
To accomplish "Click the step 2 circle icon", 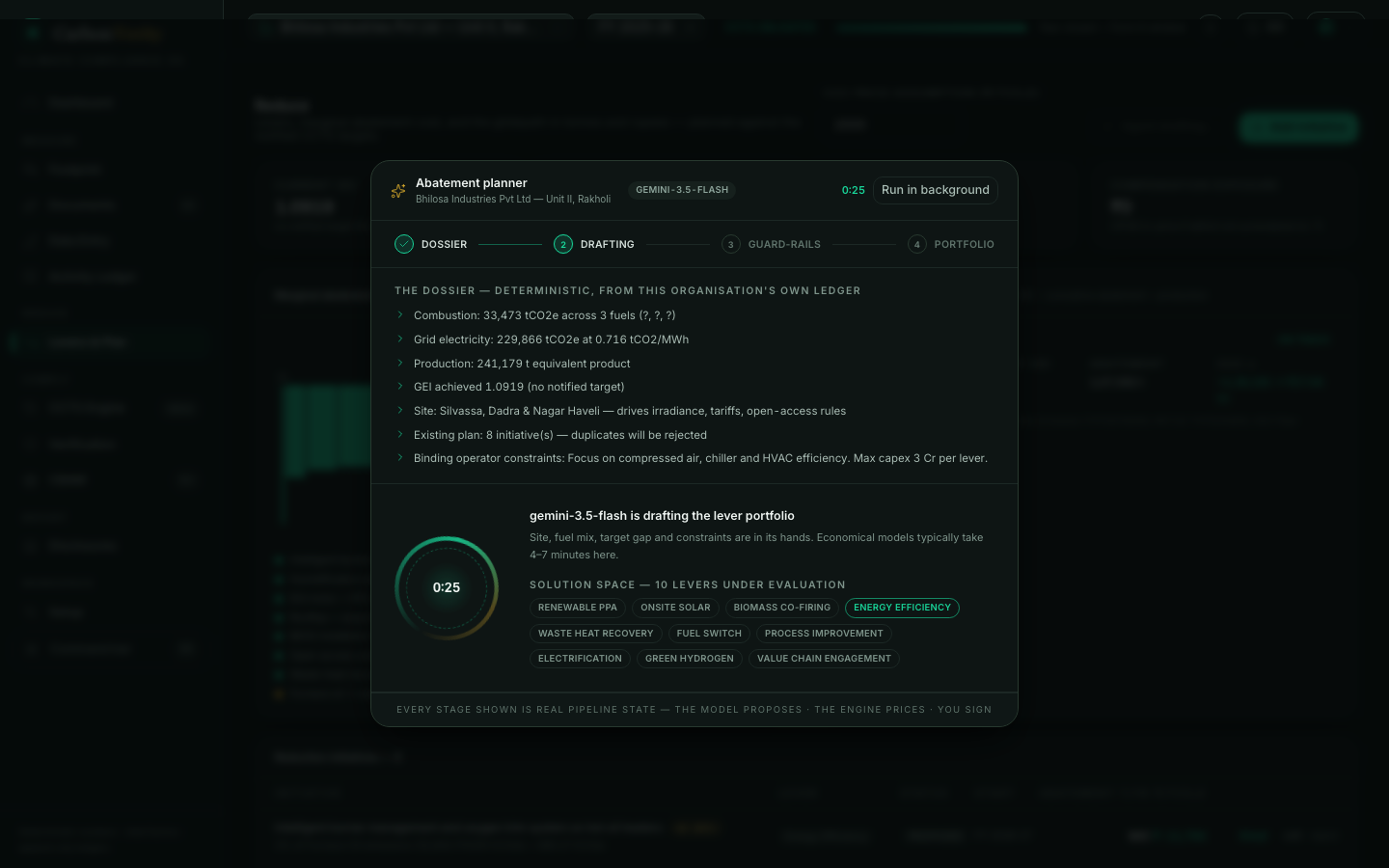I will [563, 244].
